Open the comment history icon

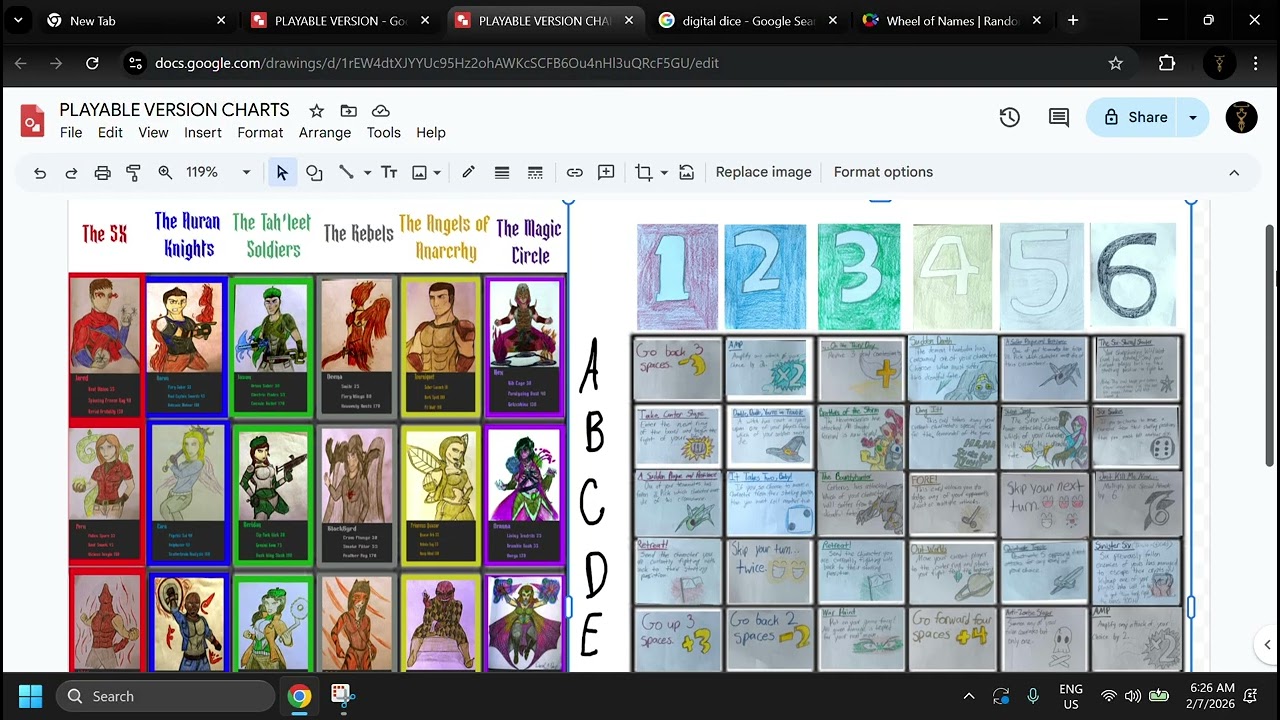(1059, 117)
